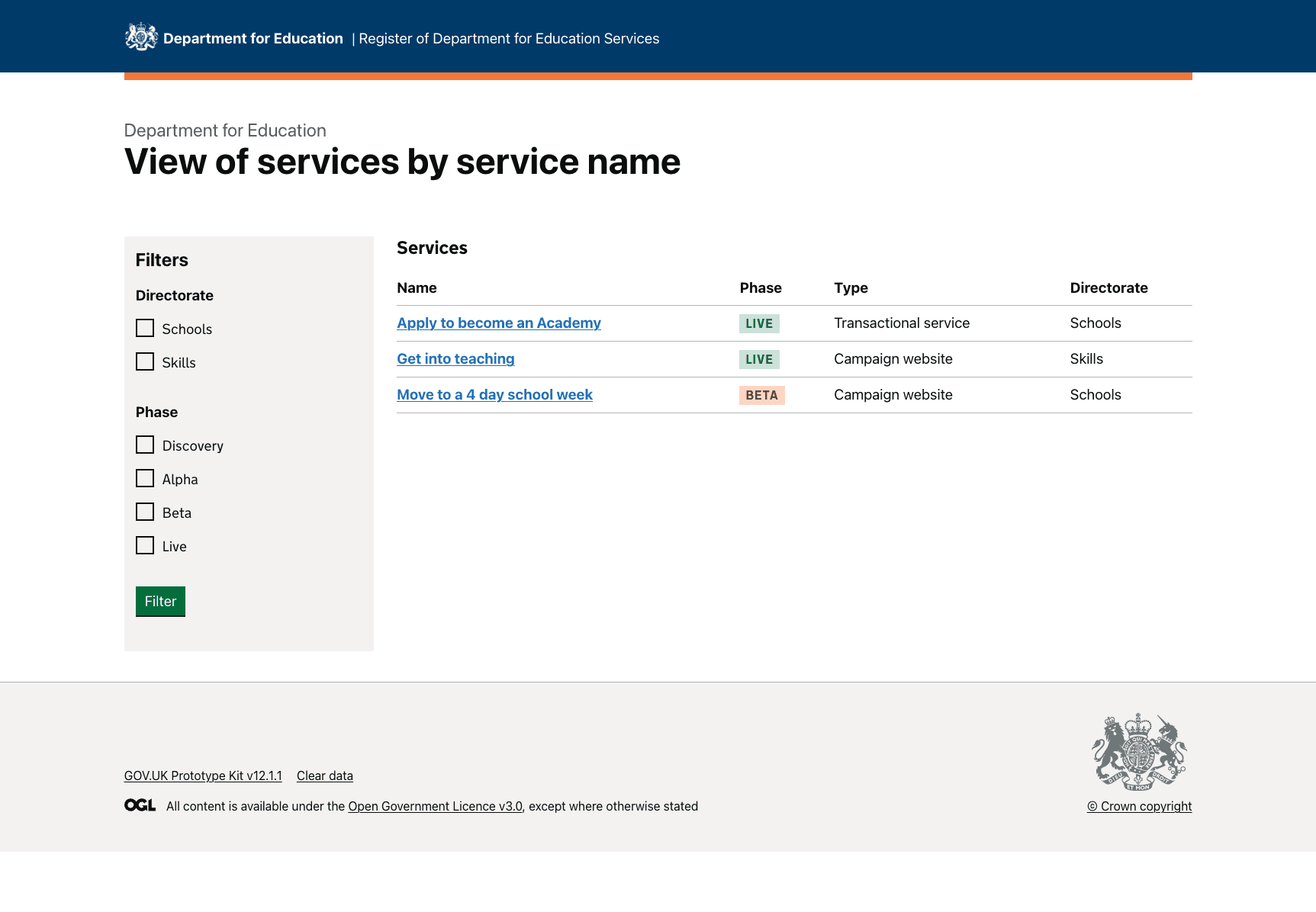Click the Clear data link in the footer
The image size is (1316, 912).
324,776
